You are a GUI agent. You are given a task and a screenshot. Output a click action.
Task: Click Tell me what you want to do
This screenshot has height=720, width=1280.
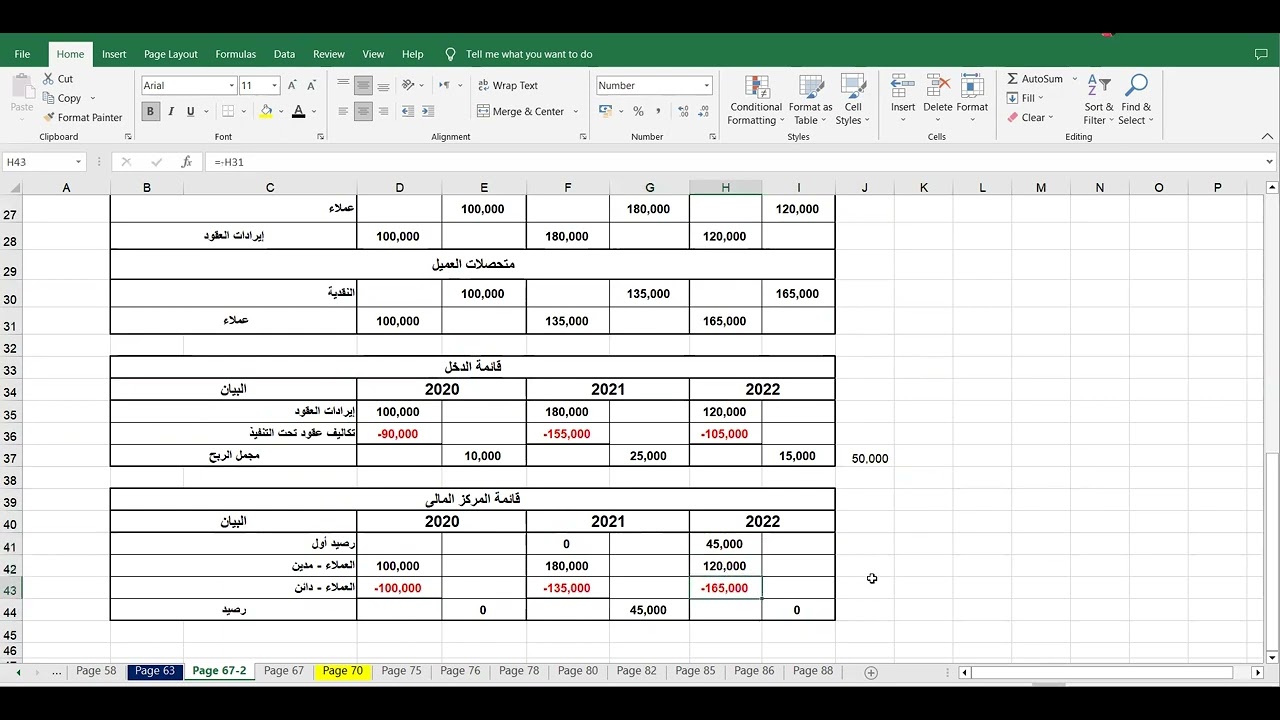coord(529,54)
